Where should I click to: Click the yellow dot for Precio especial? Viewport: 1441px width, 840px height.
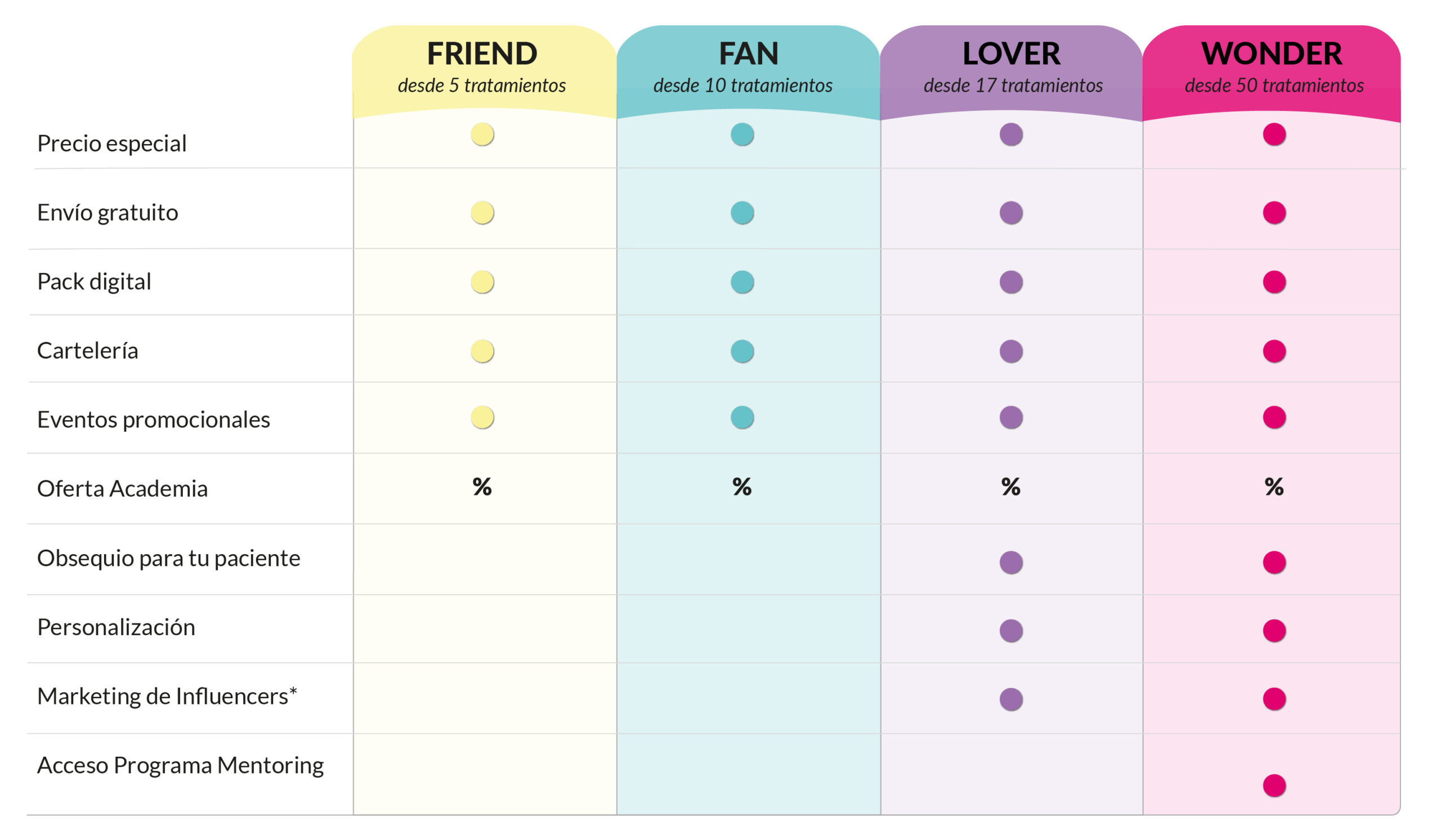482,135
